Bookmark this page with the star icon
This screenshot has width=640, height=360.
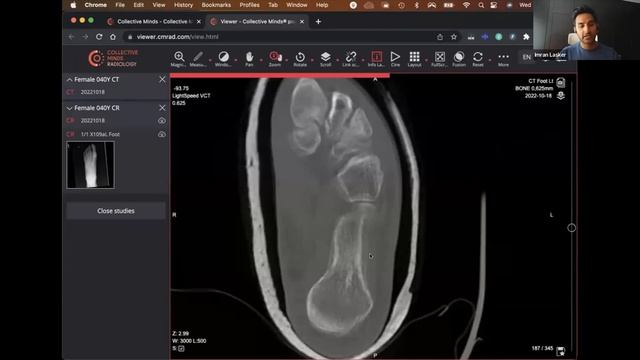pos(453,37)
